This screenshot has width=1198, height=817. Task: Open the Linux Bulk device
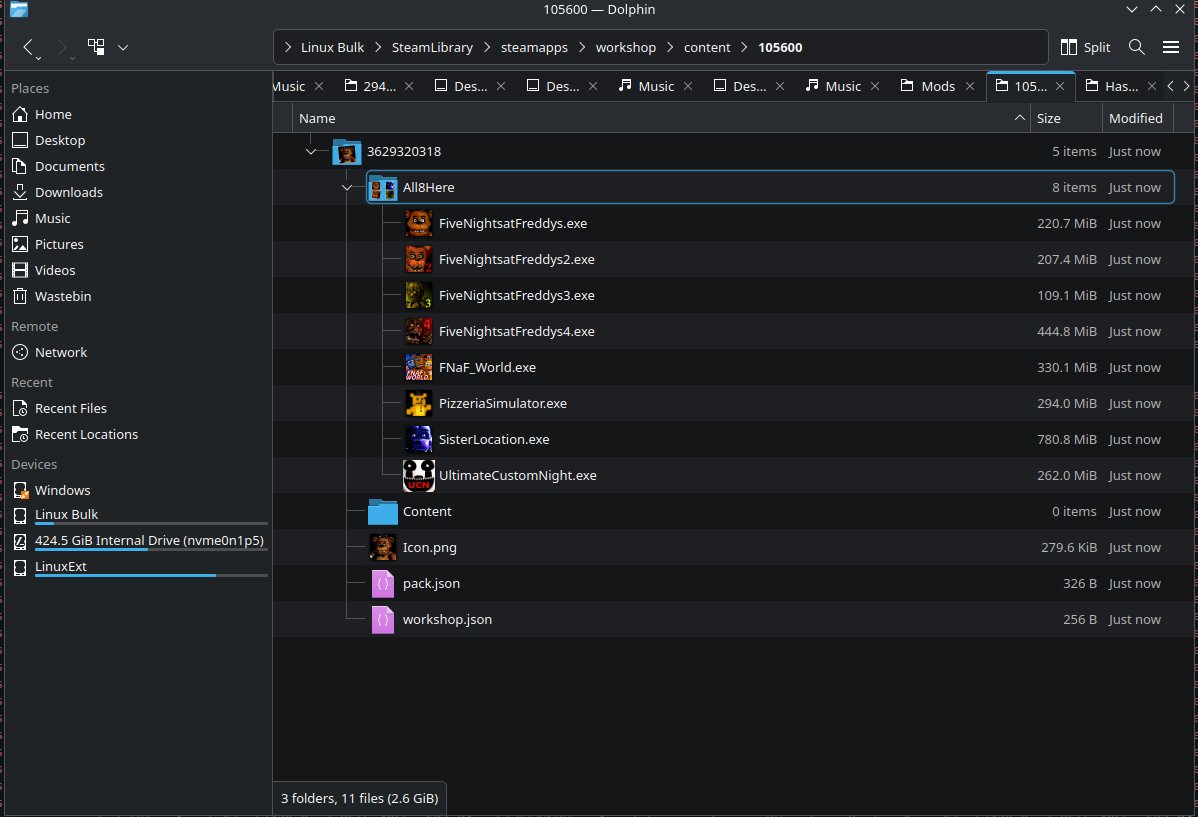pos(66,515)
